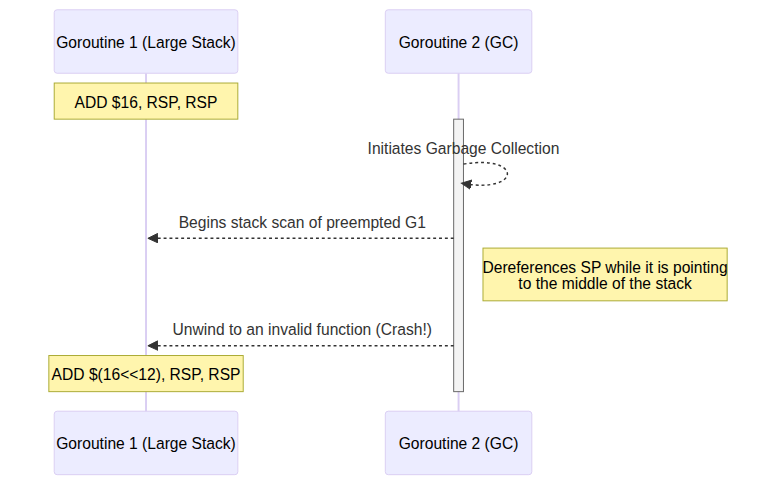The image size is (784, 491).
Task: Click Goroutine 1 lifeline between the two arrows
Action: 146,290
